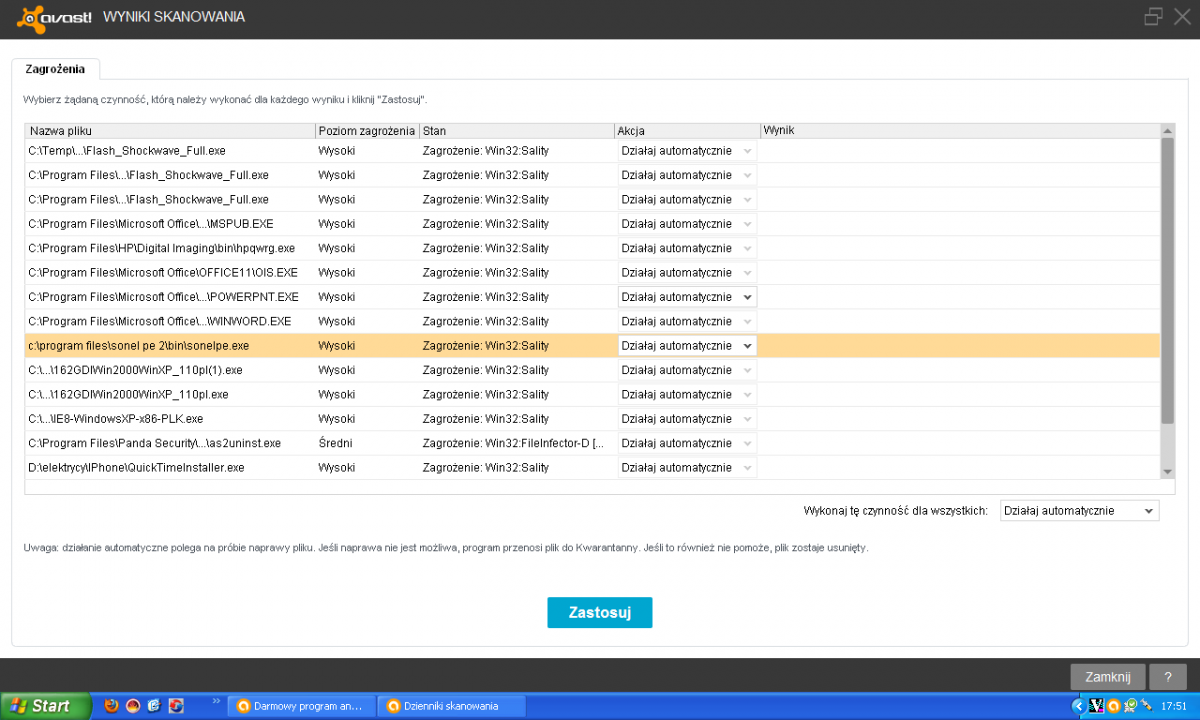The width and height of the screenshot is (1200, 720).
Task: Click the results list scroll up arrow
Action: pyautogui.click(x=1167, y=131)
